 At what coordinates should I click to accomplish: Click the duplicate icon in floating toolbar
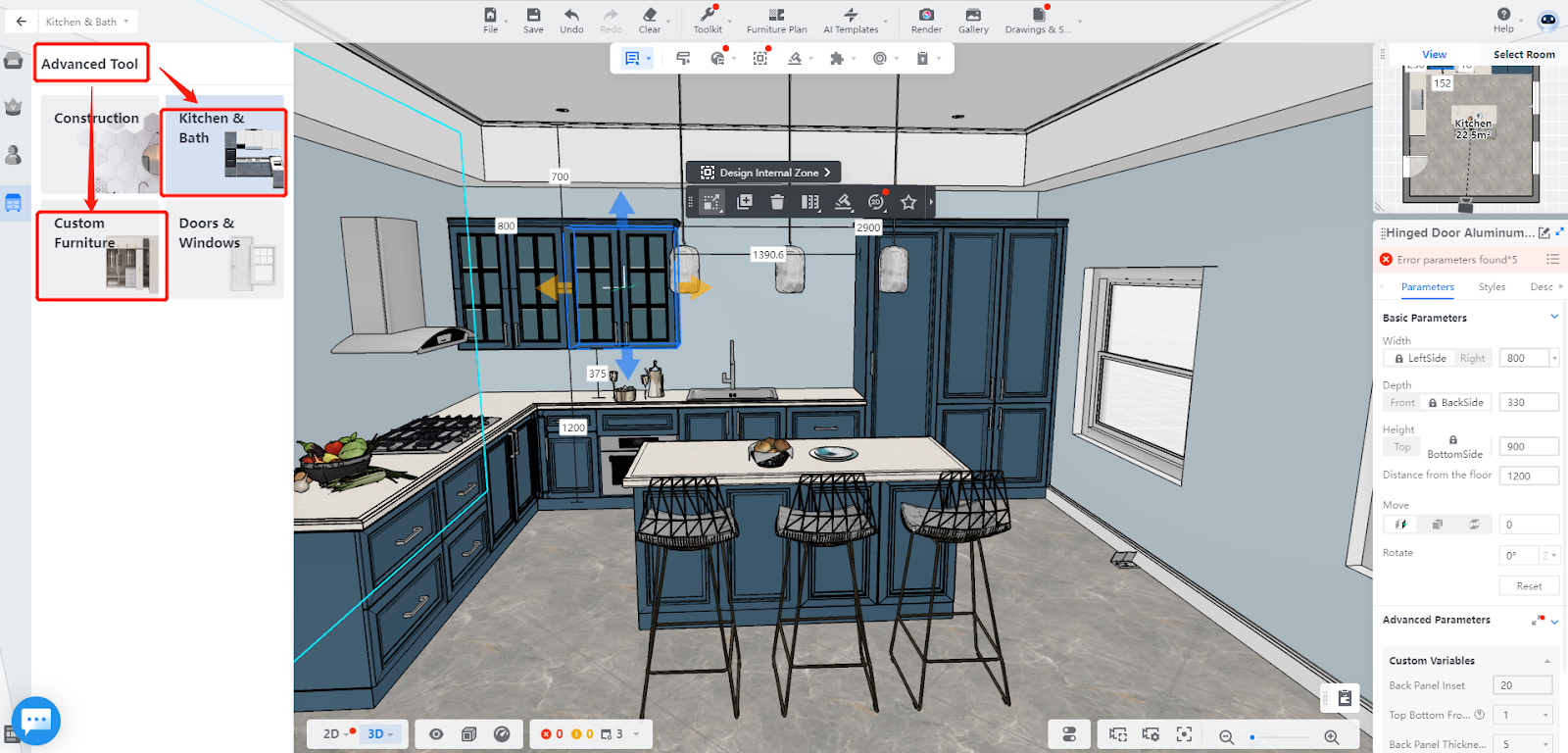[x=745, y=202]
